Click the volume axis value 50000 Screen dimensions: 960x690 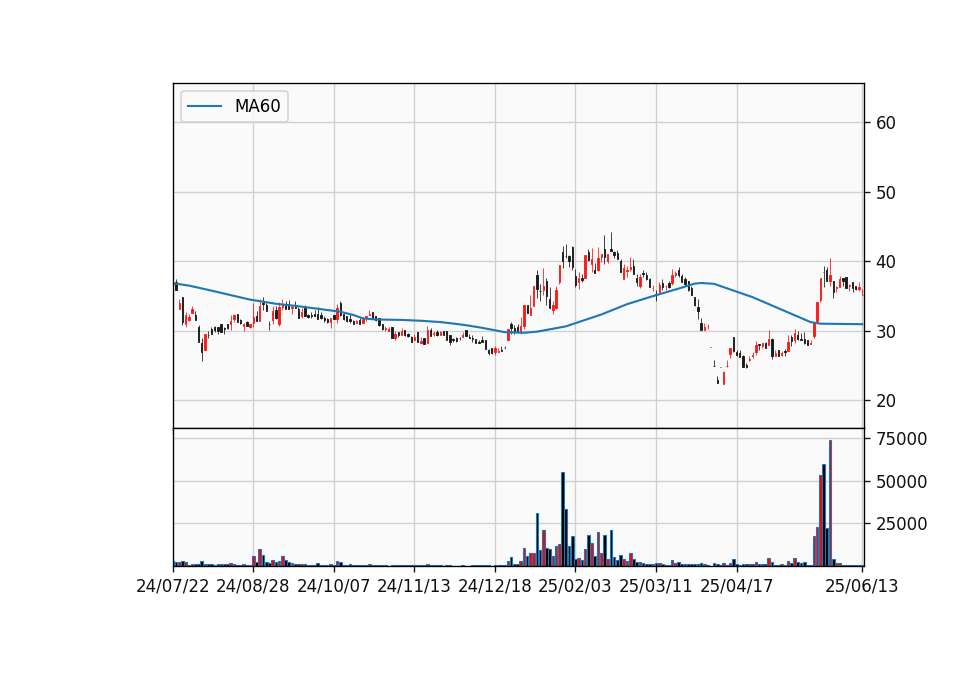click(902, 482)
